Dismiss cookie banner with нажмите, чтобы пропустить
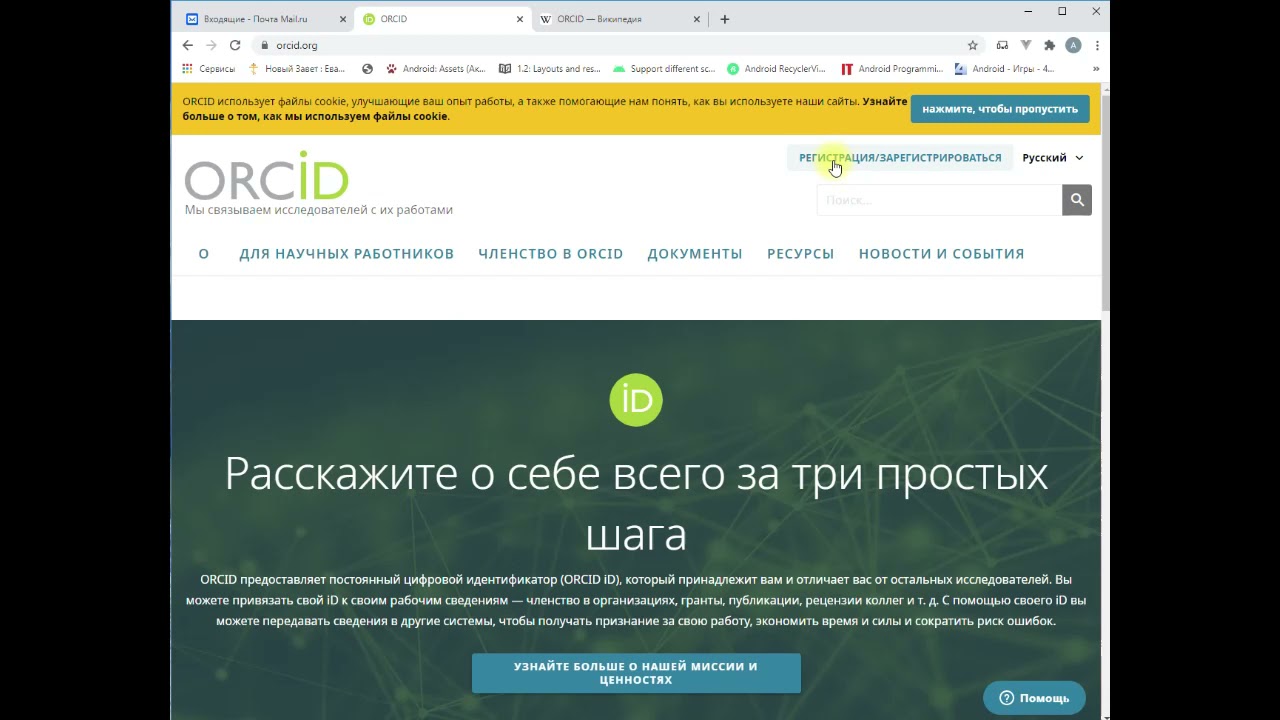1280x720 pixels. pyautogui.click(x=1000, y=109)
